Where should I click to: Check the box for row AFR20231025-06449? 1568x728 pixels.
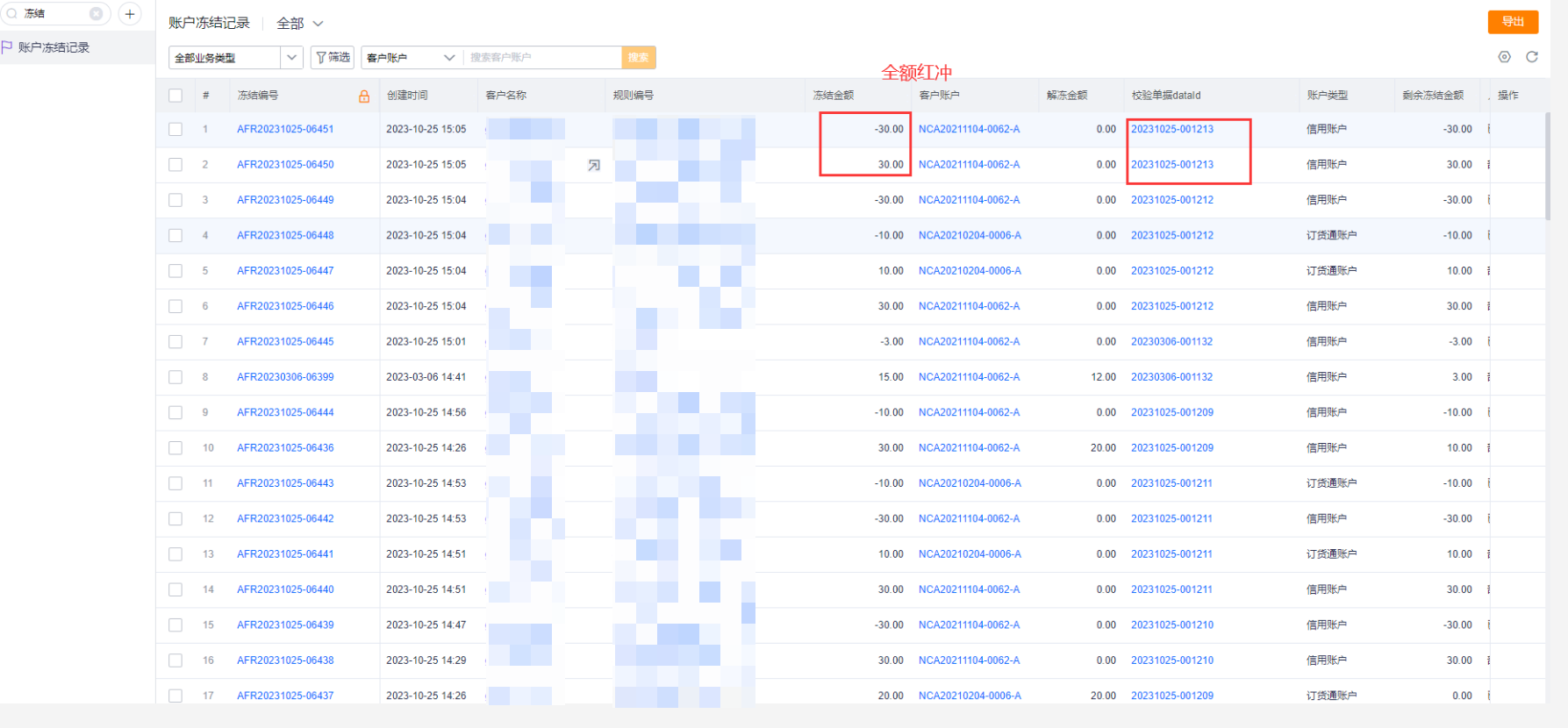pyautogui.click(x=175, y=200)
